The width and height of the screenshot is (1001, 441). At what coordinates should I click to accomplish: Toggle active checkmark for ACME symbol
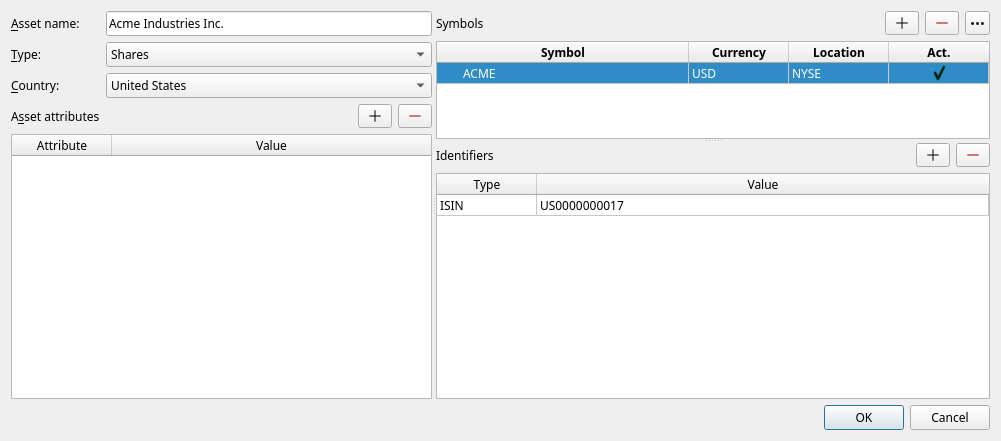(x=938, y=73)
